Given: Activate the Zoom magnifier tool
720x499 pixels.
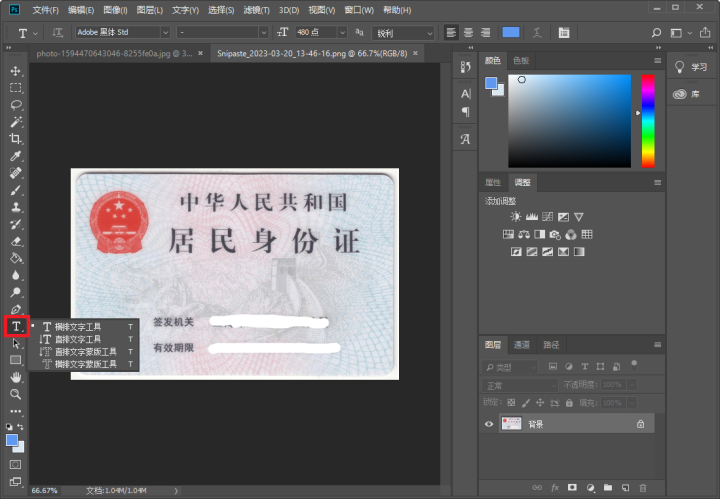Looking at the screenshot, I should click(x=16, y=394).
